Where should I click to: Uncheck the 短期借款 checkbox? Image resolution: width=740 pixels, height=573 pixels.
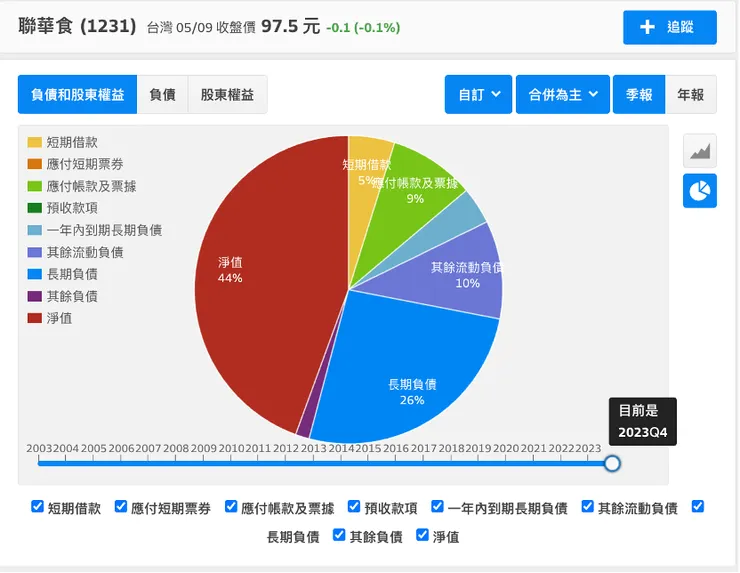tap(37, 506)
